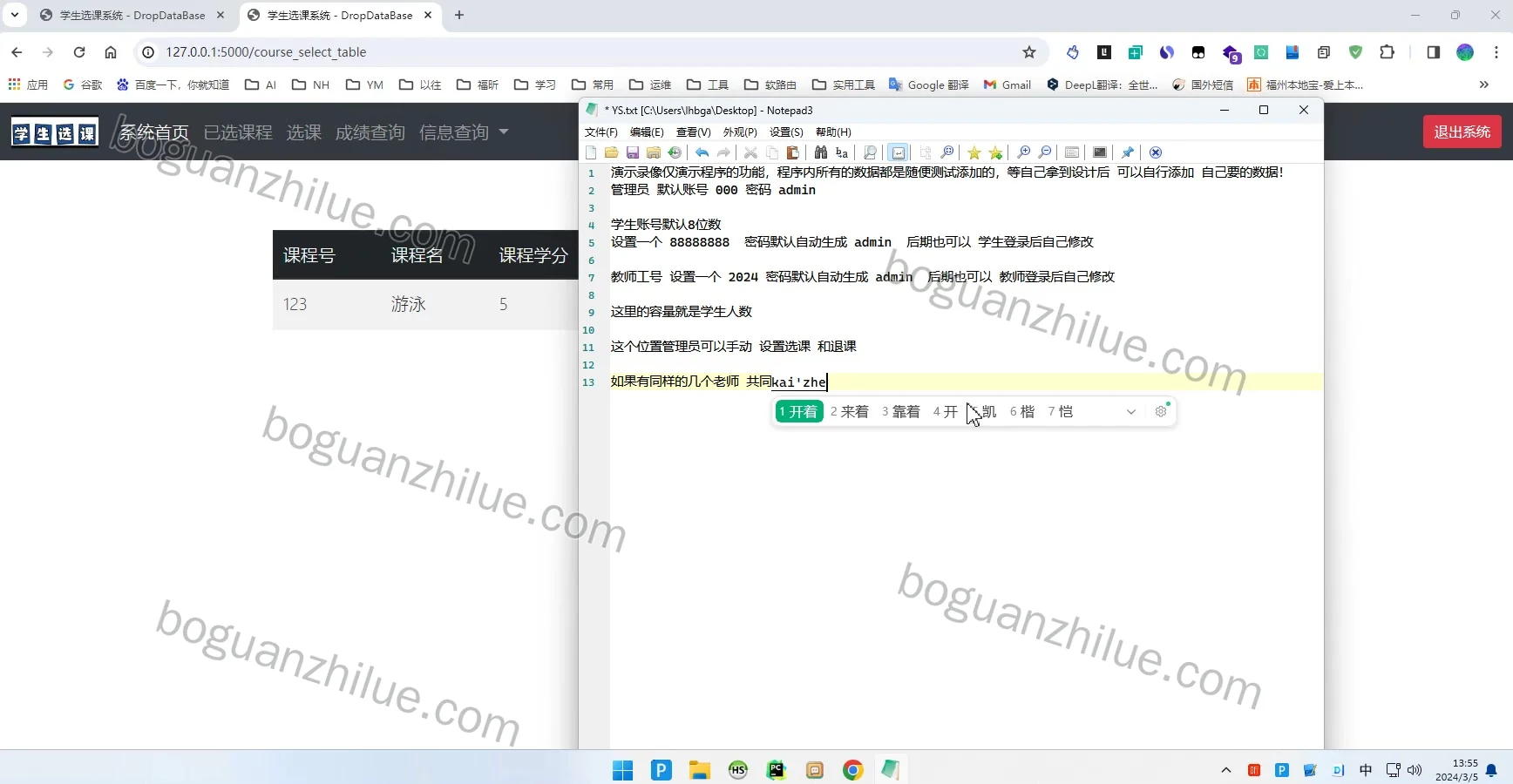The image size is (1513, 784).
Task: Choose IME candidate 1 开着
Action: click(x=799, y=412)
